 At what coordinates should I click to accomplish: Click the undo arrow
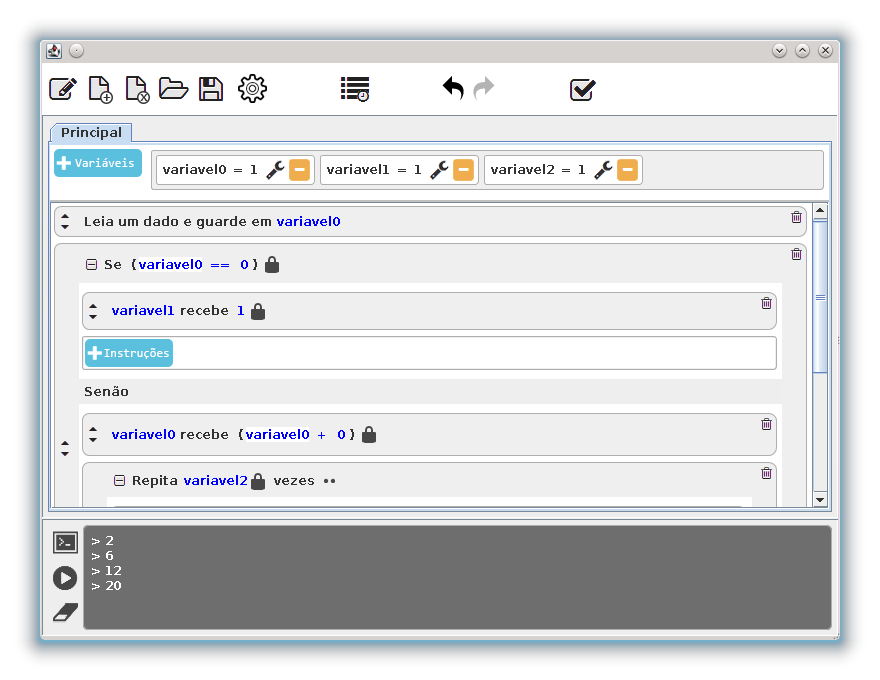(453, 89)
